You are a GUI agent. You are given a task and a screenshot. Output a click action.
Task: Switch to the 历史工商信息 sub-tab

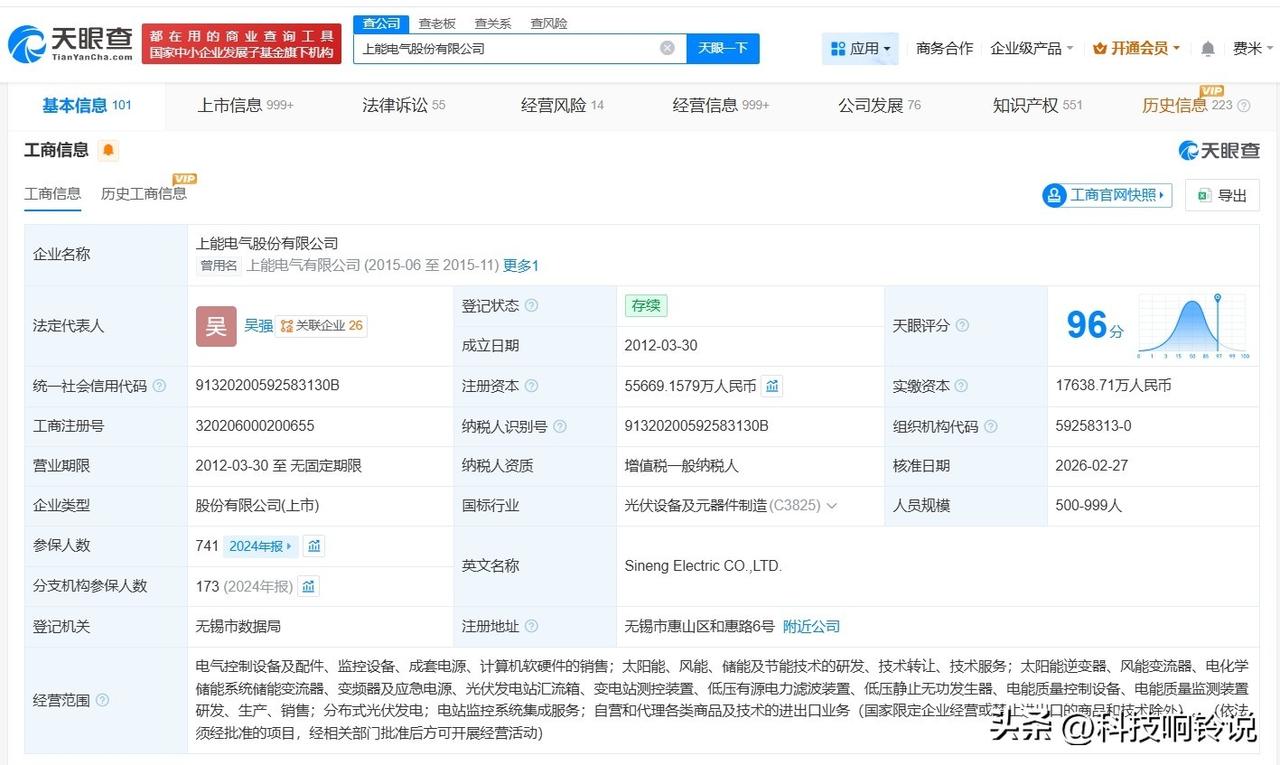coord(144,194)
